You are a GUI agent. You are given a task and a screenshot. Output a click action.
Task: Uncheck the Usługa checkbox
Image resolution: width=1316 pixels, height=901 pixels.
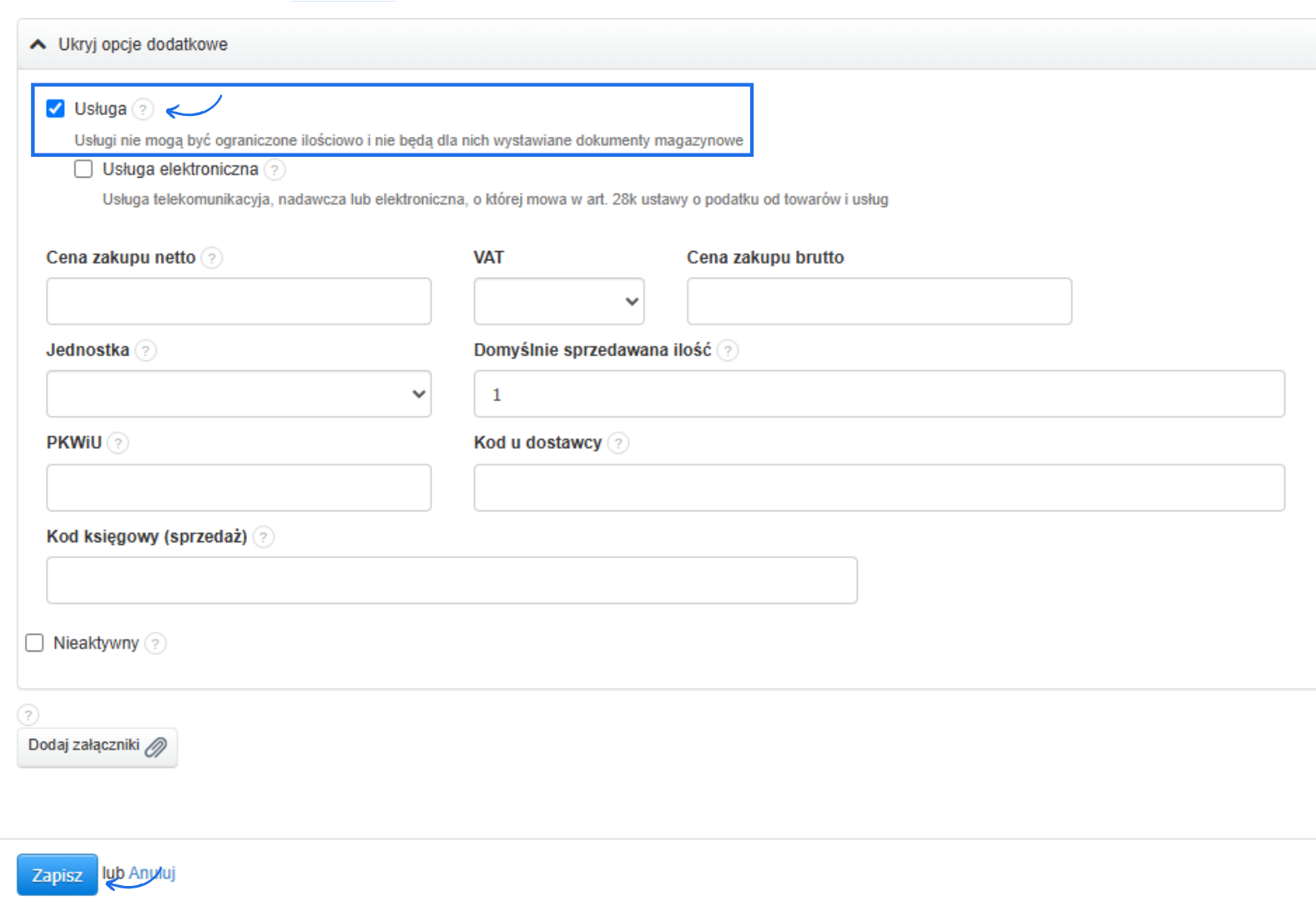[56, 108]
